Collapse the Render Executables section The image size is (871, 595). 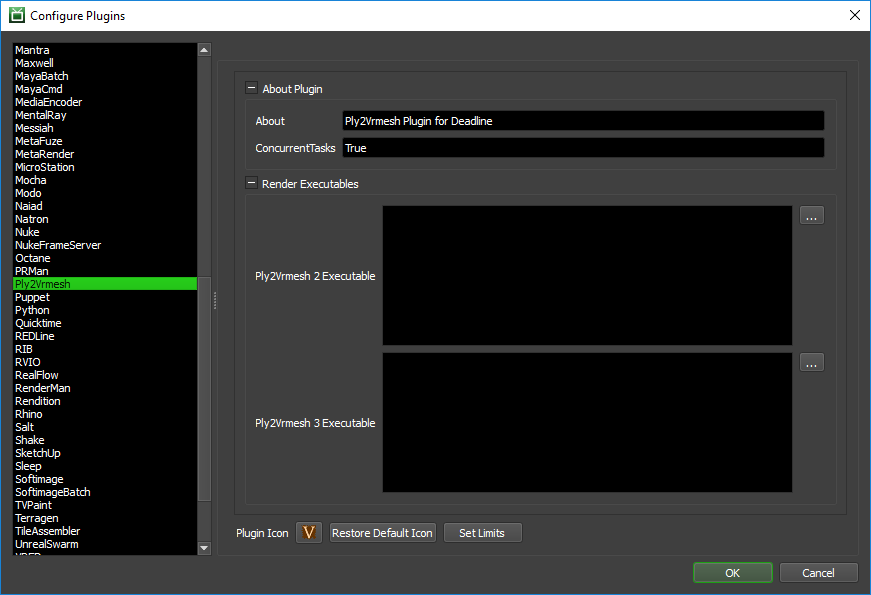coord(251,183)
